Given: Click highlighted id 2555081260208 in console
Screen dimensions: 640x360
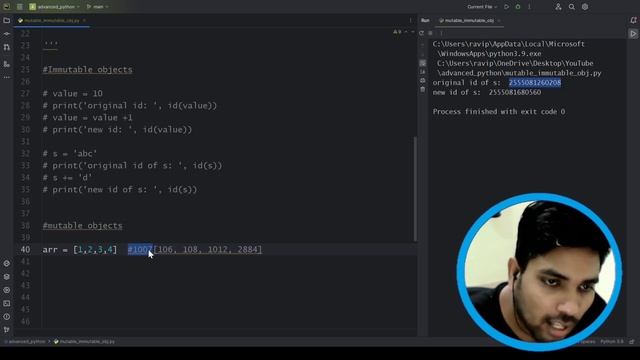Looking at the screenshot, I should click(535, 82).
